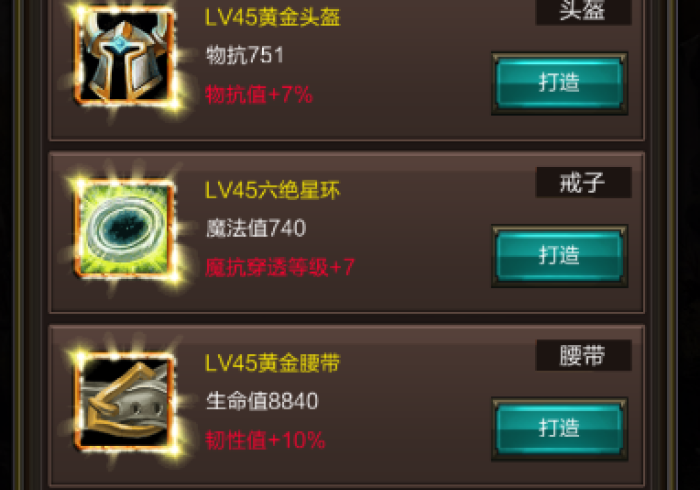Tap the six-star ring item icon

125,228
